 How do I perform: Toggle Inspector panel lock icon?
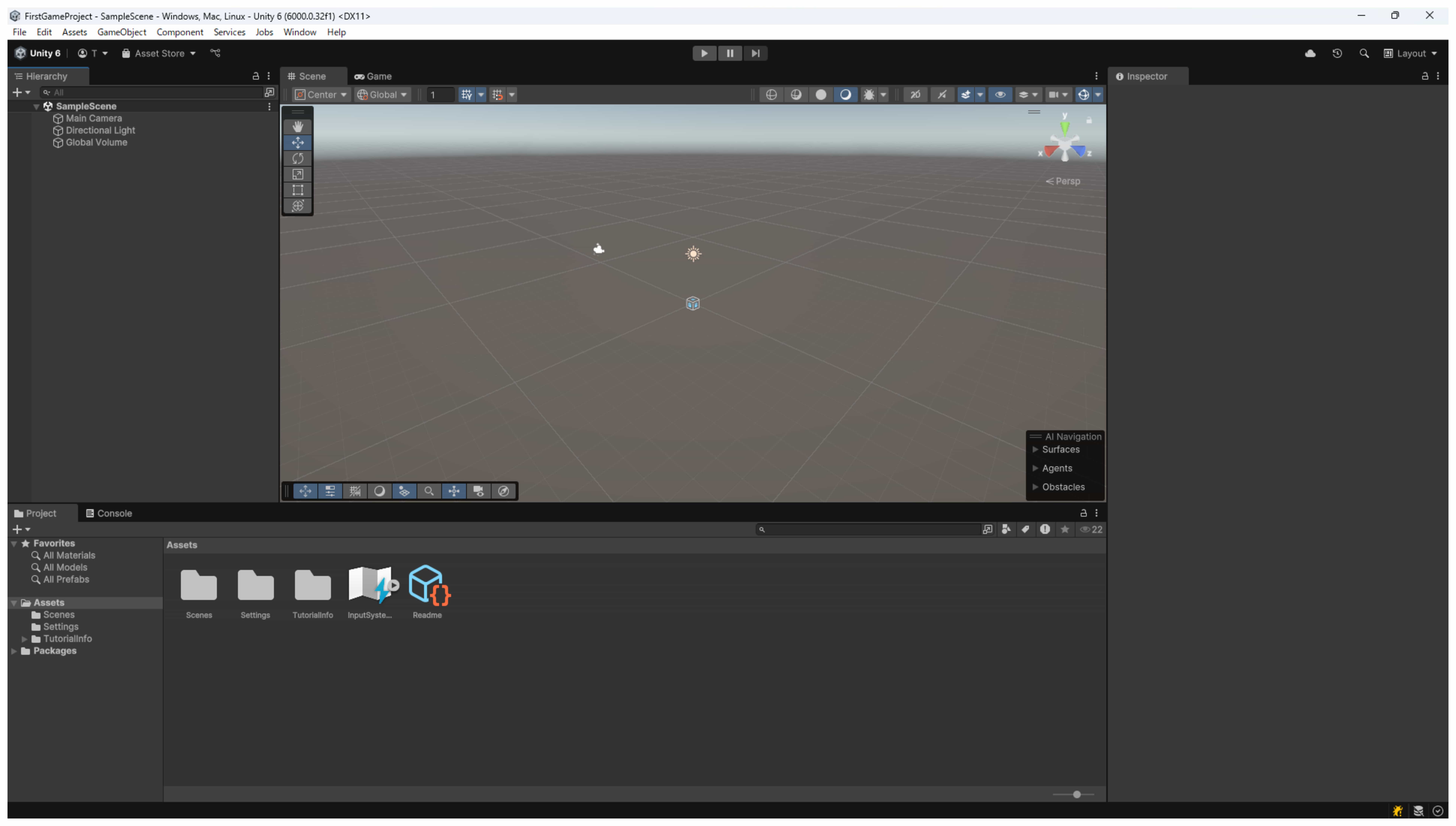point(1425,76)
